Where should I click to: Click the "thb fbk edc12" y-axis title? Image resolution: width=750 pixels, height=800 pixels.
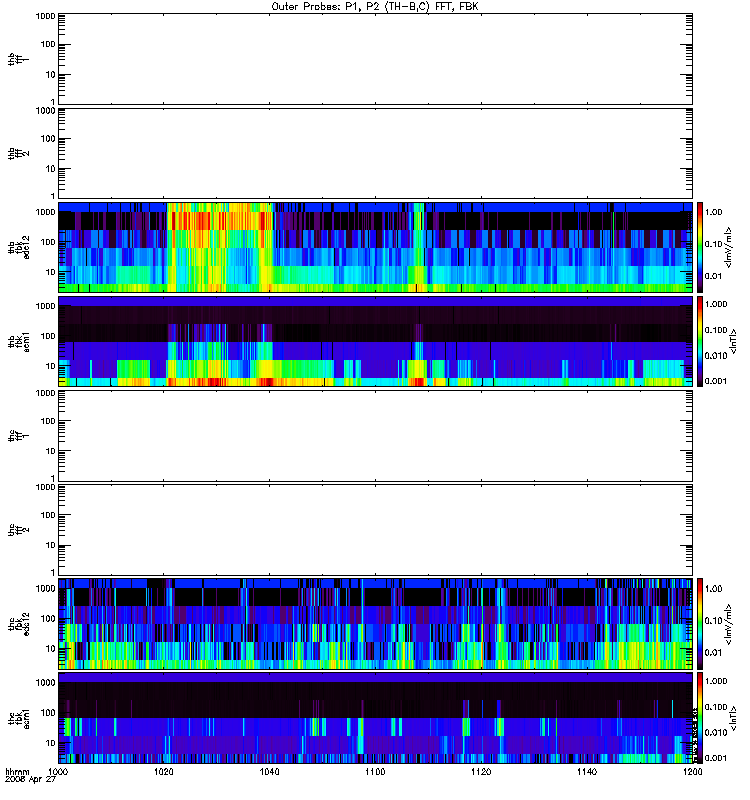click(x=18, y=247)
